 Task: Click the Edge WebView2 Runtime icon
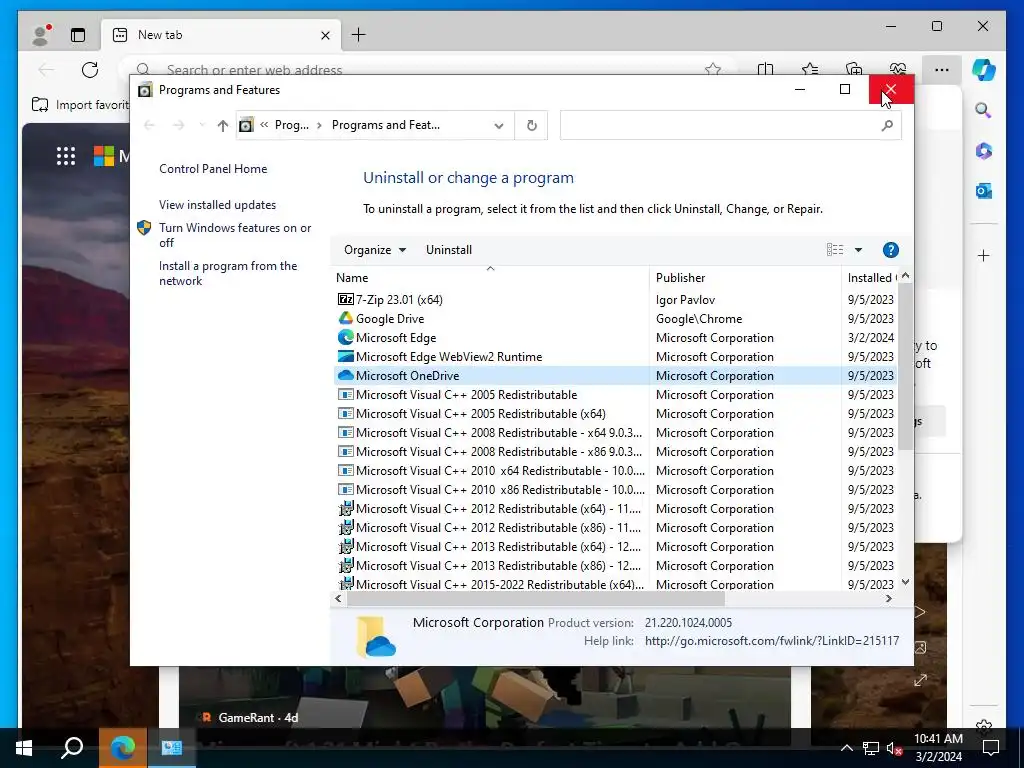click(345, 356)
